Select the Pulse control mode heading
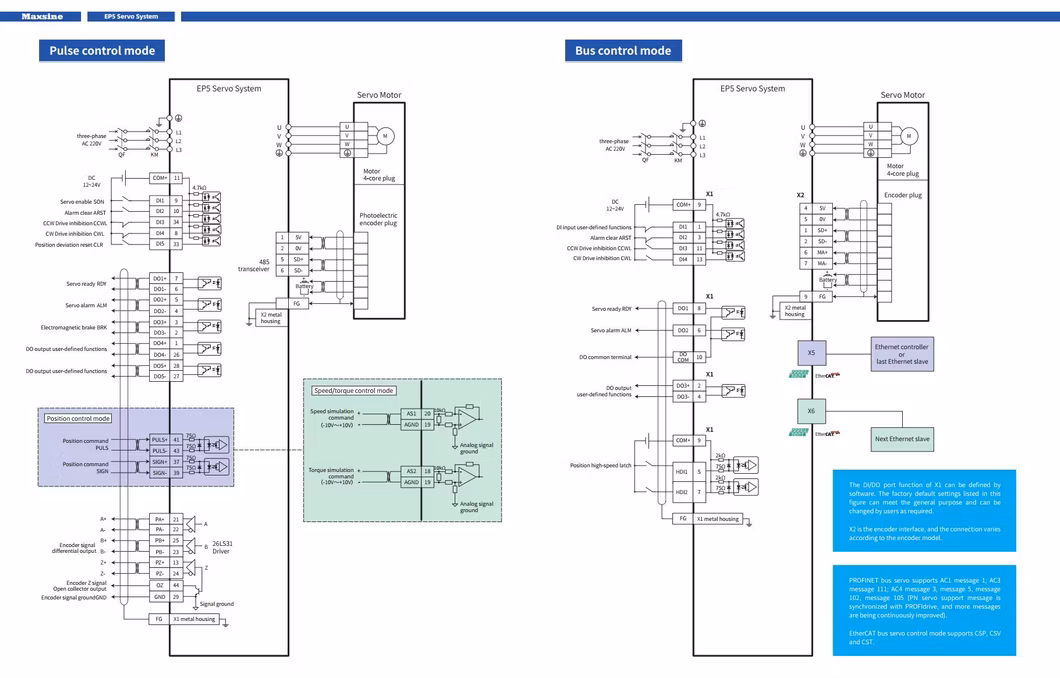Image resolution: width=1060 pixels, height=678 pixels. click(x=101, y=51)
